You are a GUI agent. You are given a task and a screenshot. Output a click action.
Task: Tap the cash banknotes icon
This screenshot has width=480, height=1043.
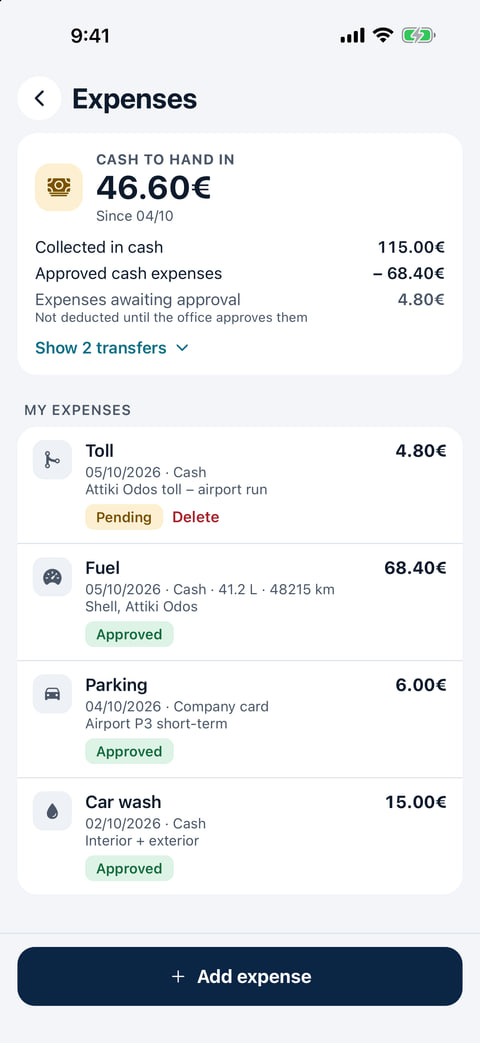coord(59,188)
